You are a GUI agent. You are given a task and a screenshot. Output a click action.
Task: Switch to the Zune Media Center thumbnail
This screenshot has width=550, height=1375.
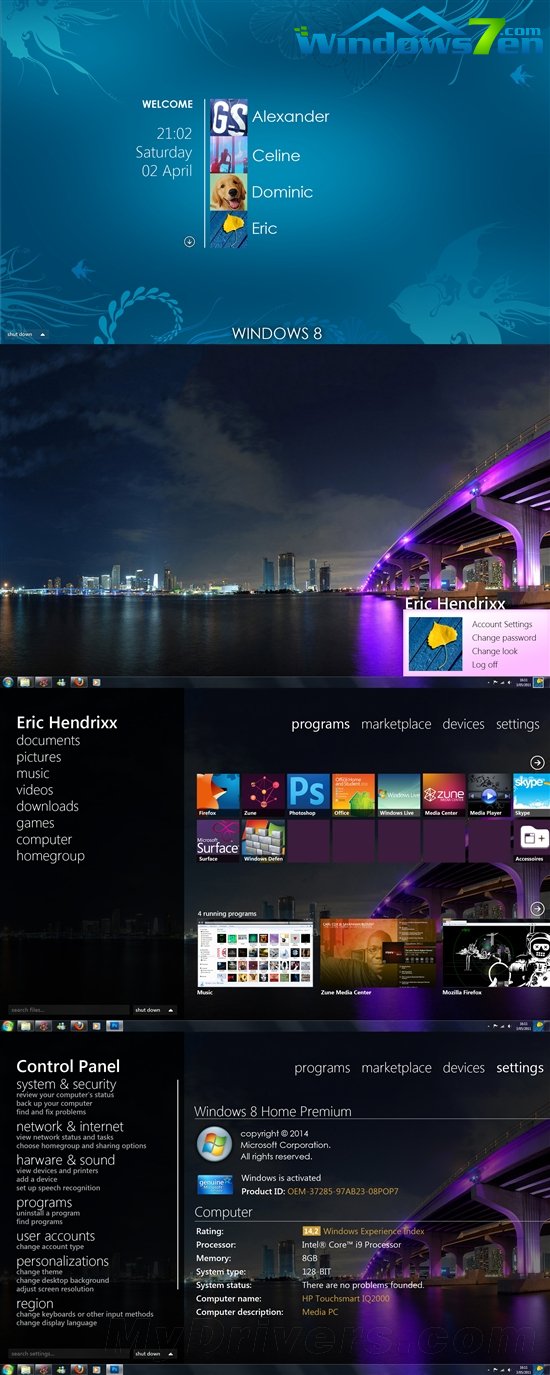point(379,953)
